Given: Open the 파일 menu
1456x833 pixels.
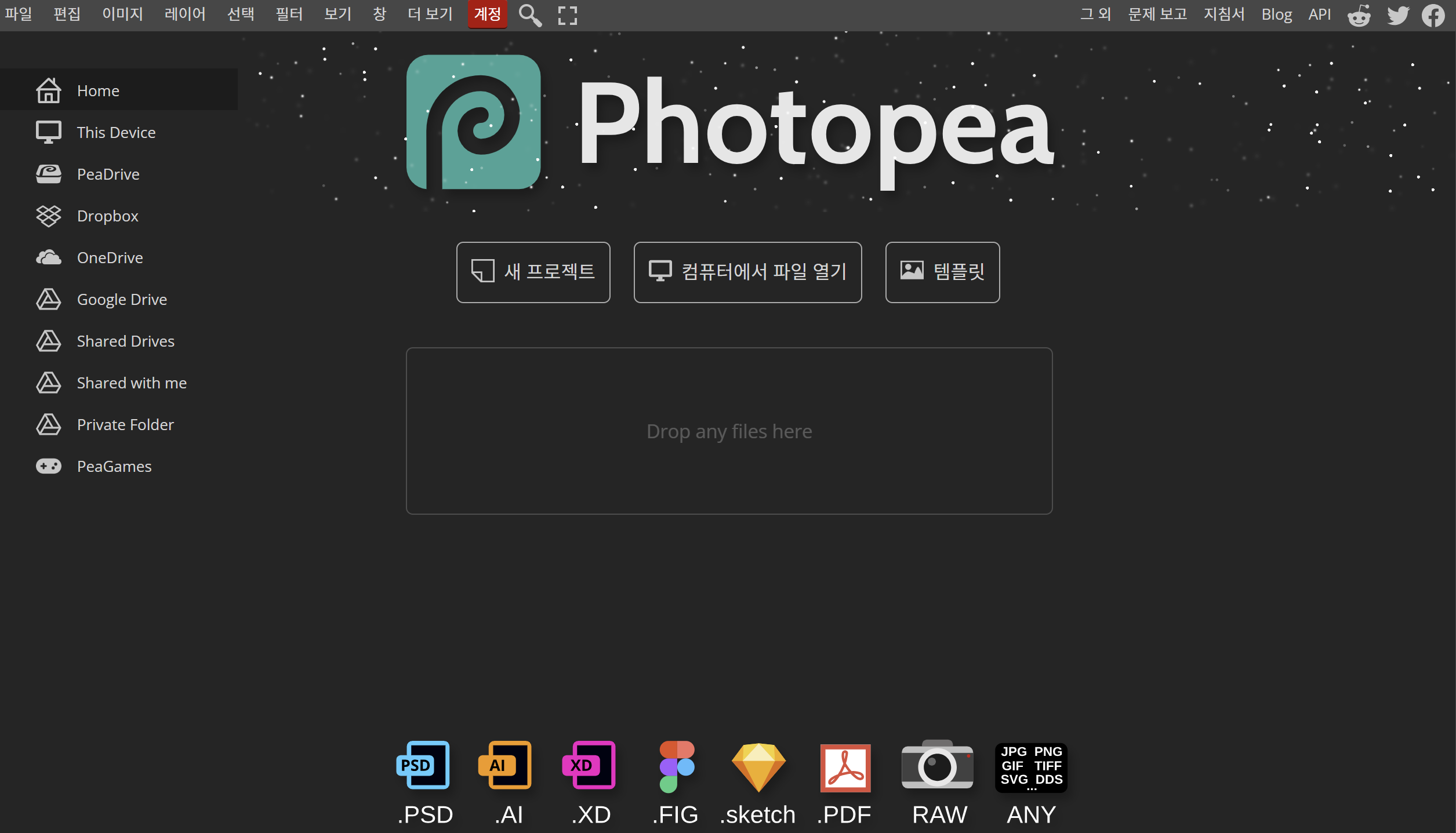Looking at the screenshot, I should click(19, 14).
